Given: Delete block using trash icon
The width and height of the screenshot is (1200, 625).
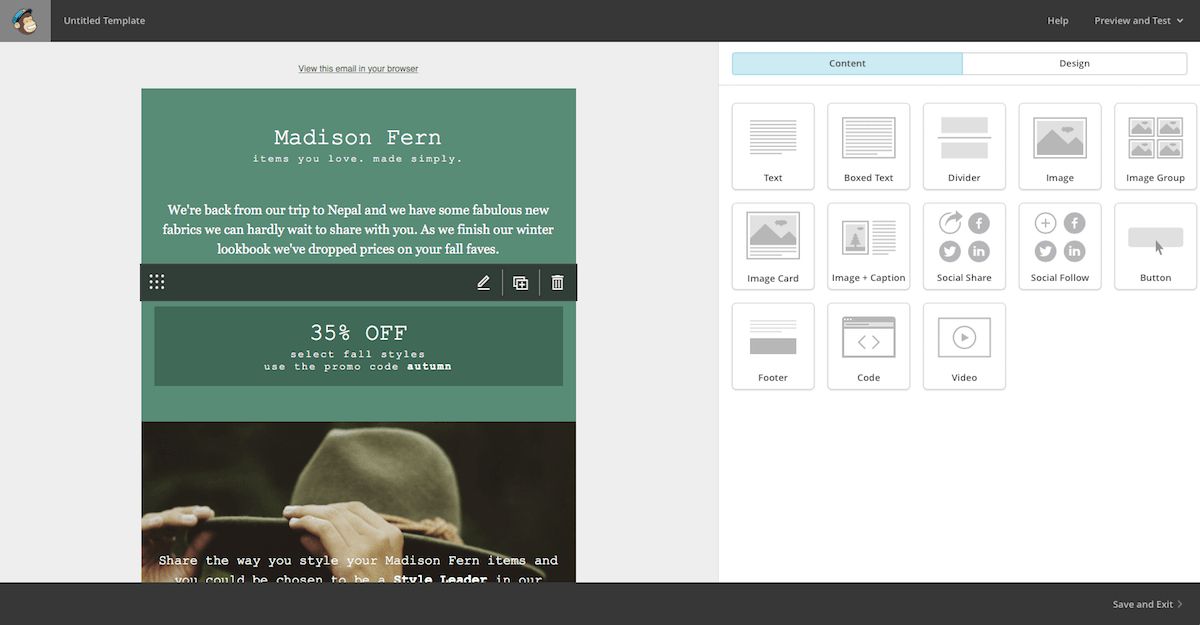Looking at the screenshot, I should 558,283.
